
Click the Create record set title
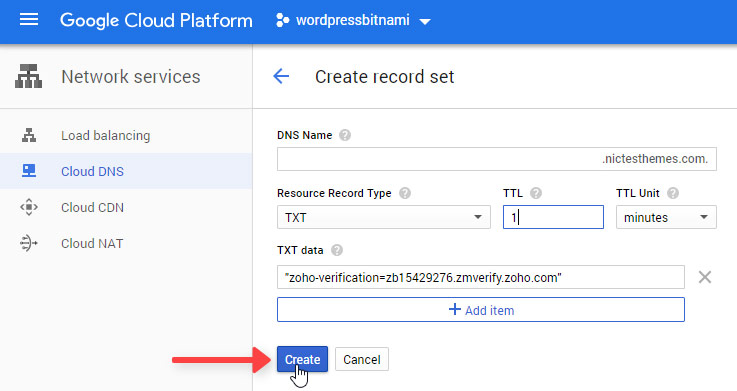(x=384, y=77)
